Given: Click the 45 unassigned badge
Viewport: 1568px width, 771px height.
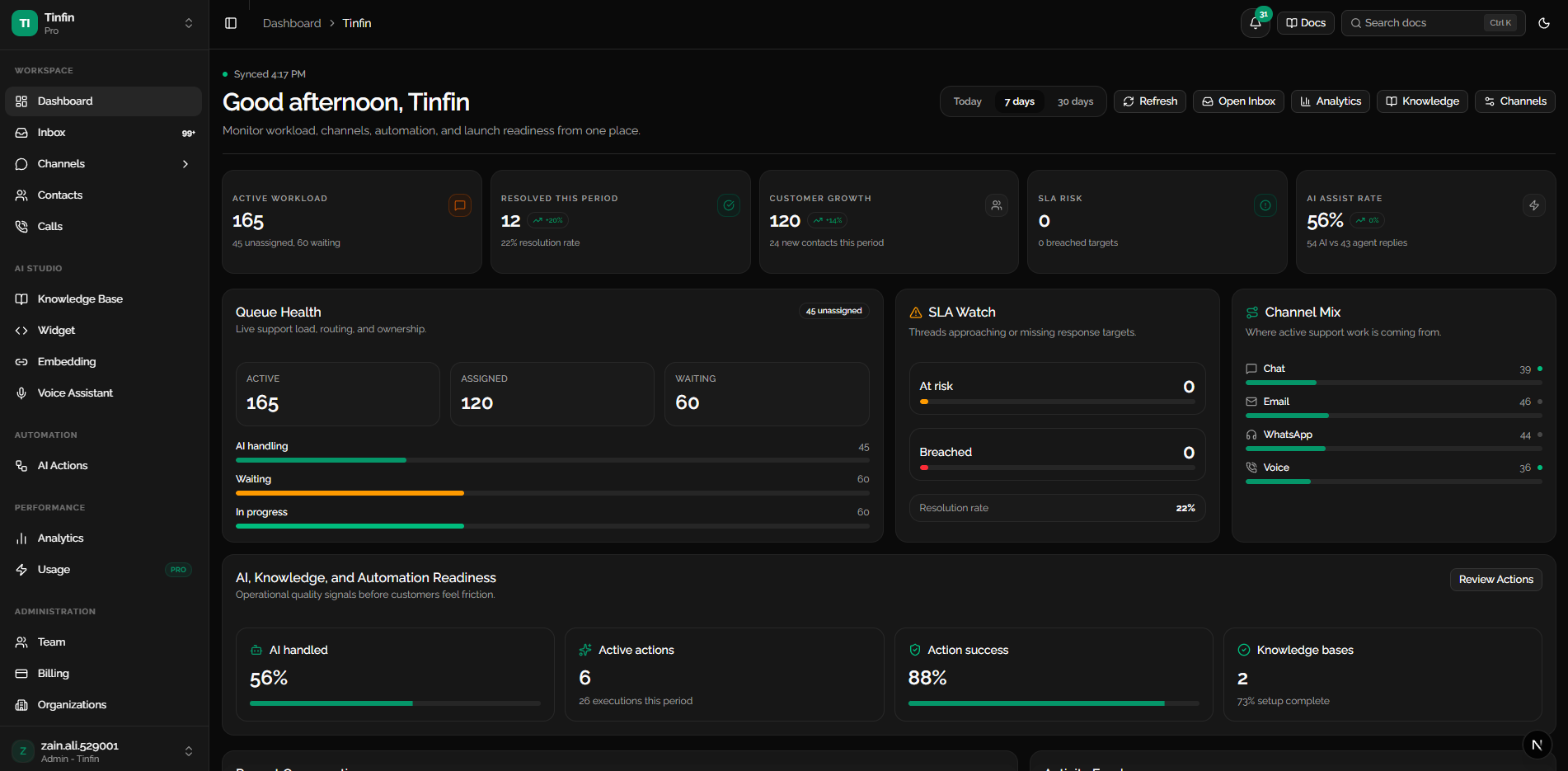Looking at the screenshot, I should (x=834, y=311).
